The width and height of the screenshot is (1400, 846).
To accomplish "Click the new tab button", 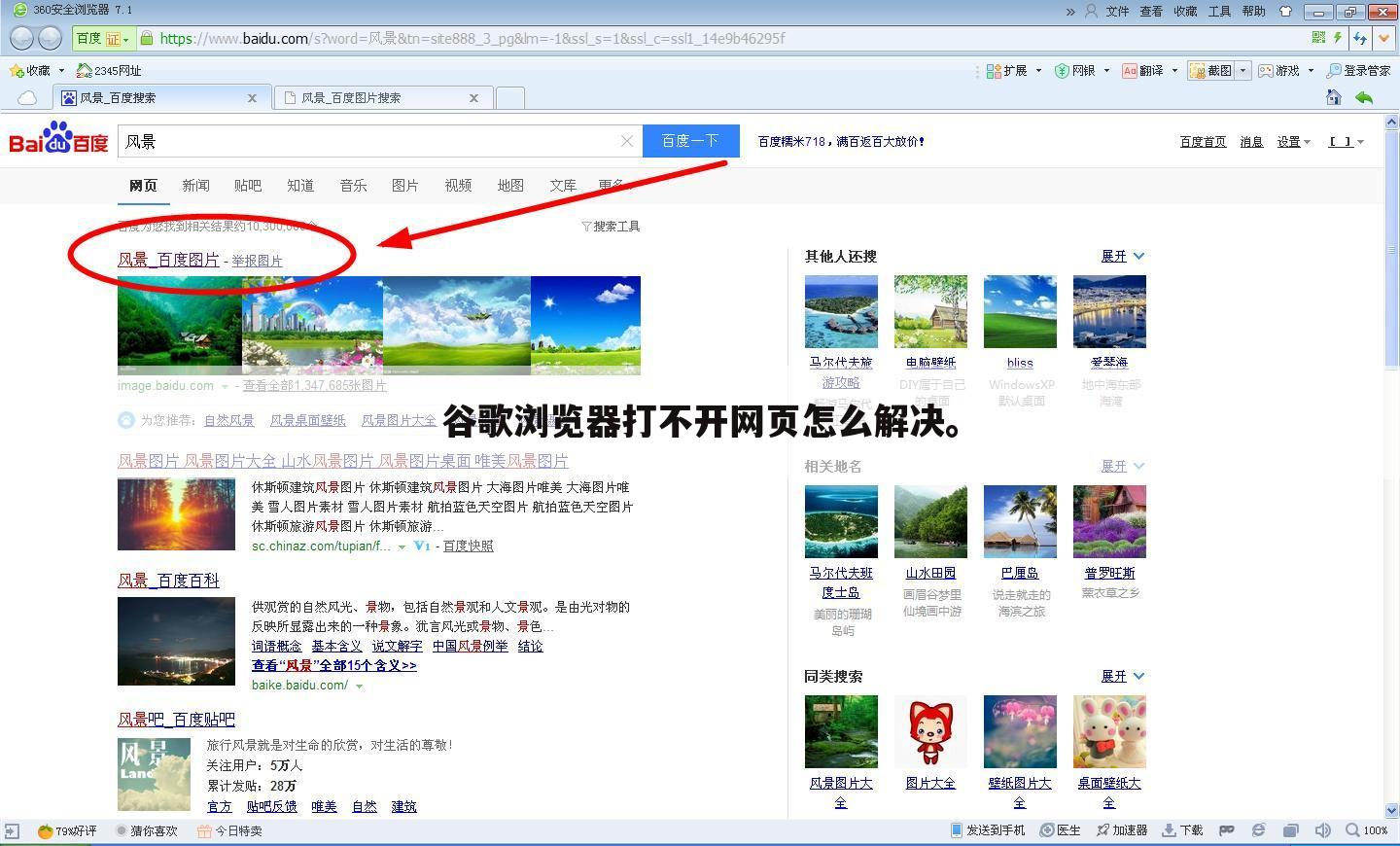I will (x=510, y=97).
